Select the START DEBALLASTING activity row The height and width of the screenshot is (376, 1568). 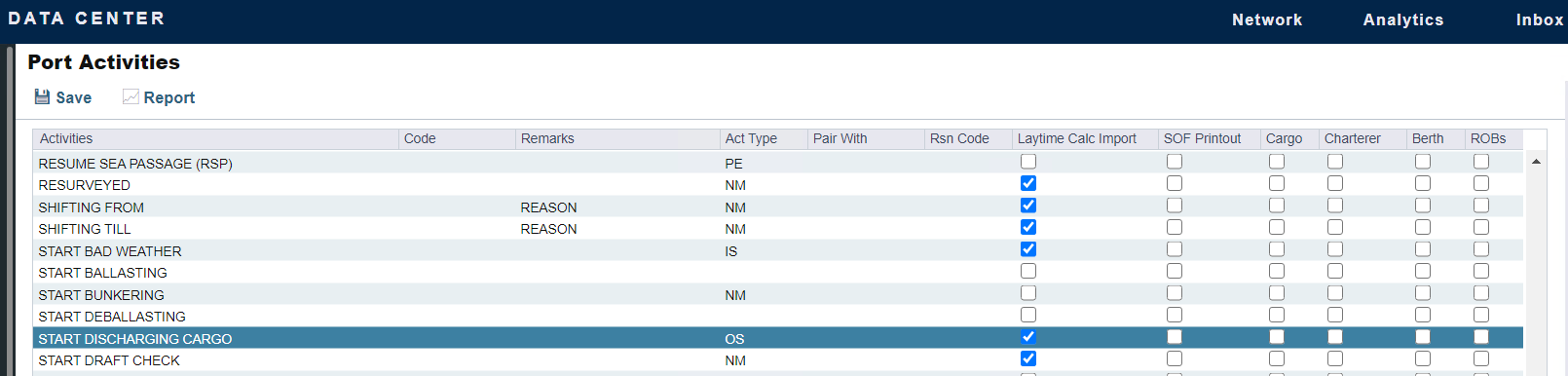(x=778, y=317)
